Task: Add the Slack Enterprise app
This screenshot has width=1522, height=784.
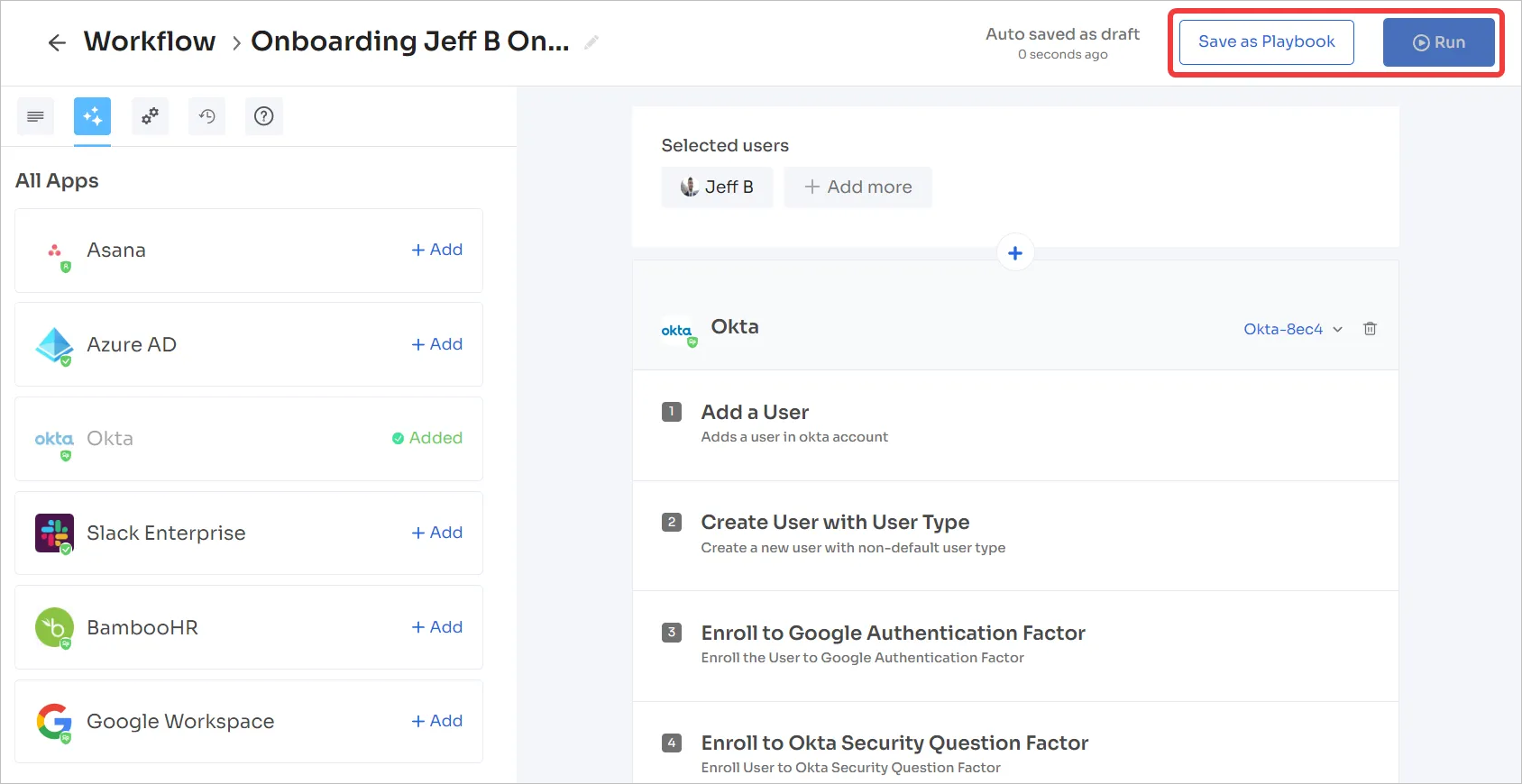Action: pos(437,533)
